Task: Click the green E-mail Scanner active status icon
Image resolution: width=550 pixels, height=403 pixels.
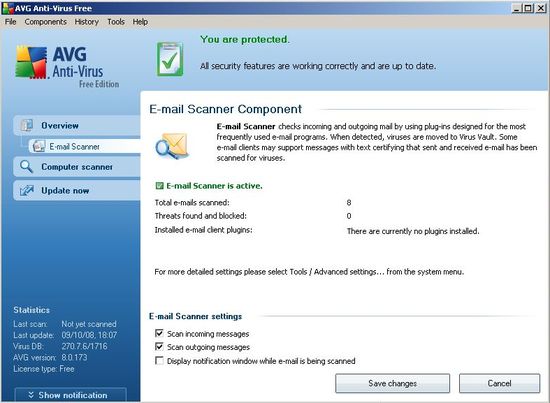Action: (x=159, y=186)
